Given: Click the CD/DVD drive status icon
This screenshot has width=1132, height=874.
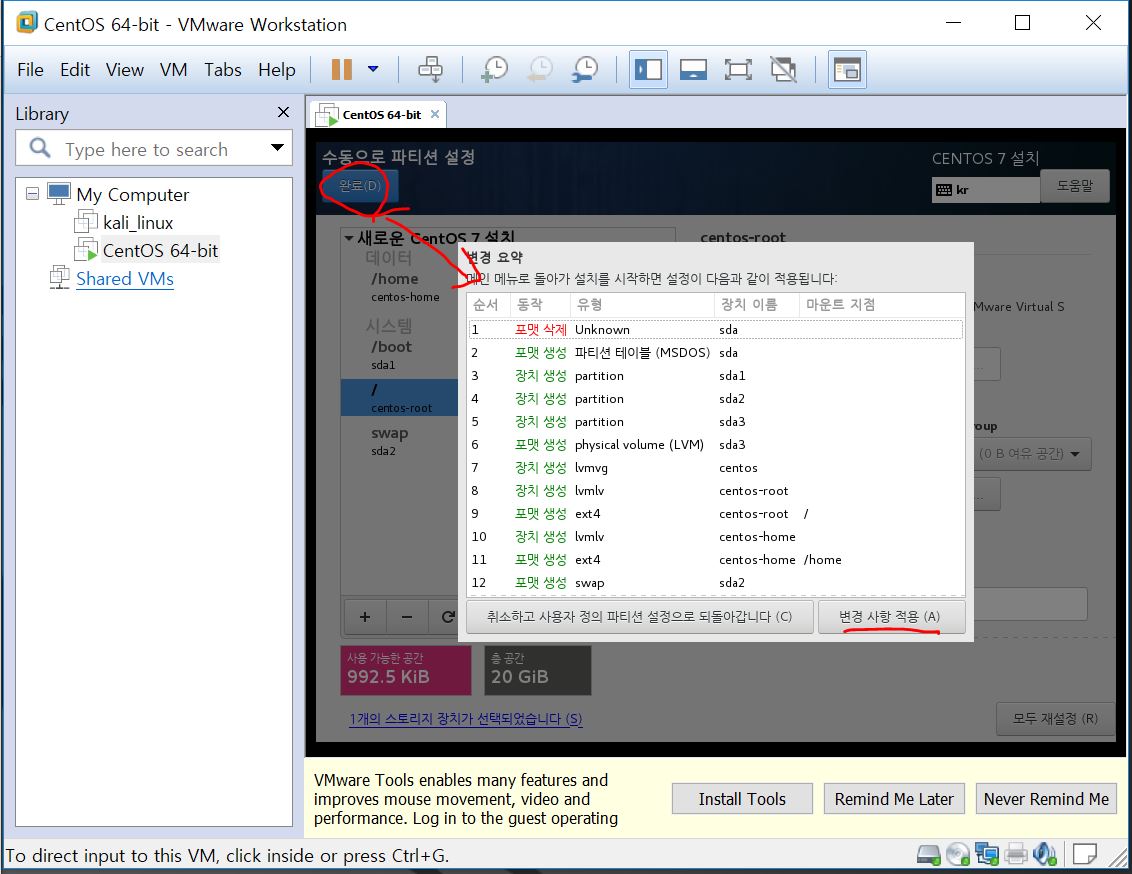Looking at the screenshot, I should pos(957,855).
